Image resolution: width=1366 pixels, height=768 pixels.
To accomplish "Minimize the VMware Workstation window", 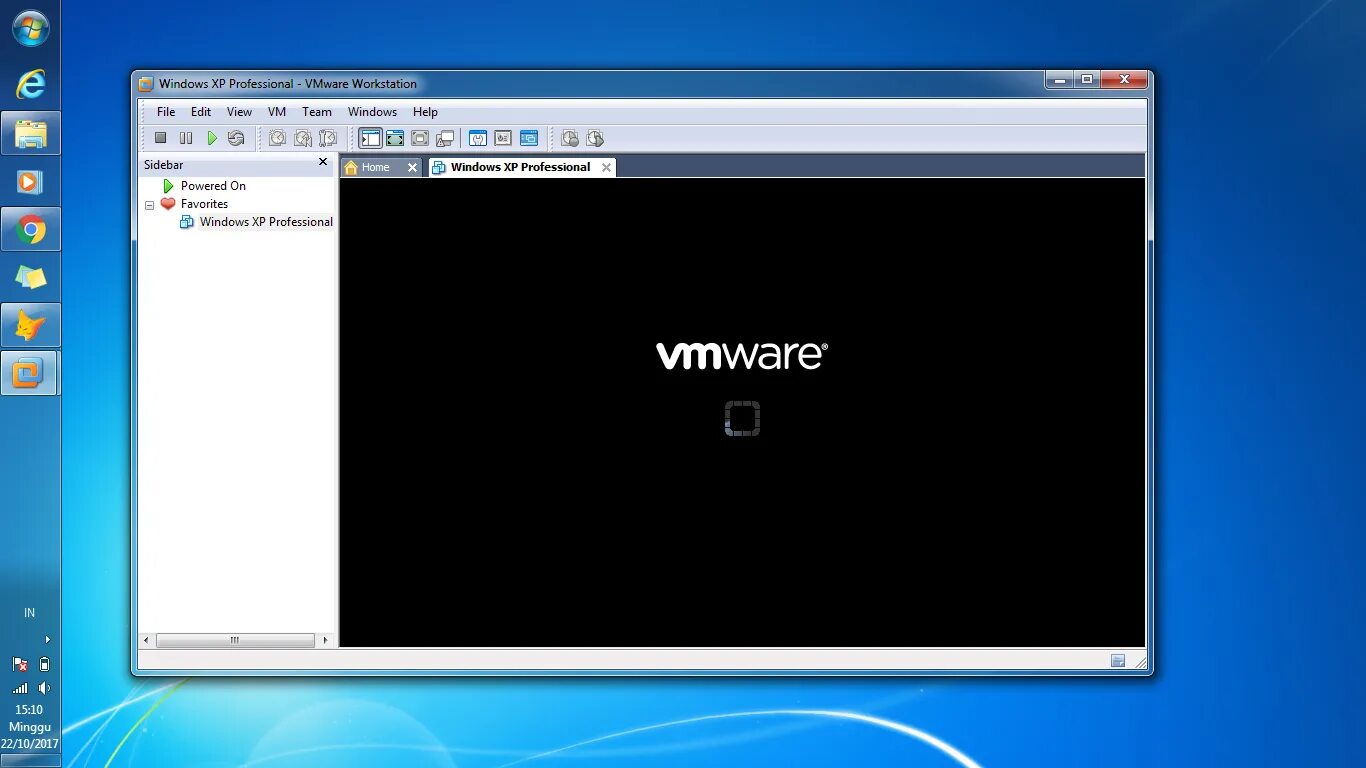I will click(x=1059, y=80).
